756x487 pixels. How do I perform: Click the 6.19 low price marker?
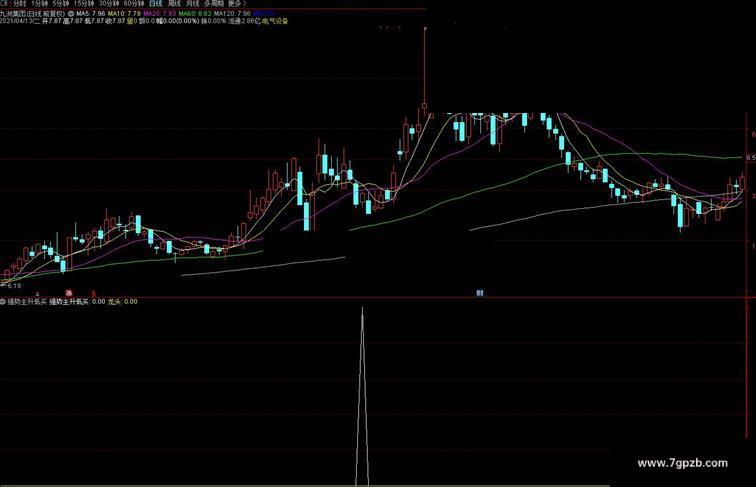pos(14,286)
